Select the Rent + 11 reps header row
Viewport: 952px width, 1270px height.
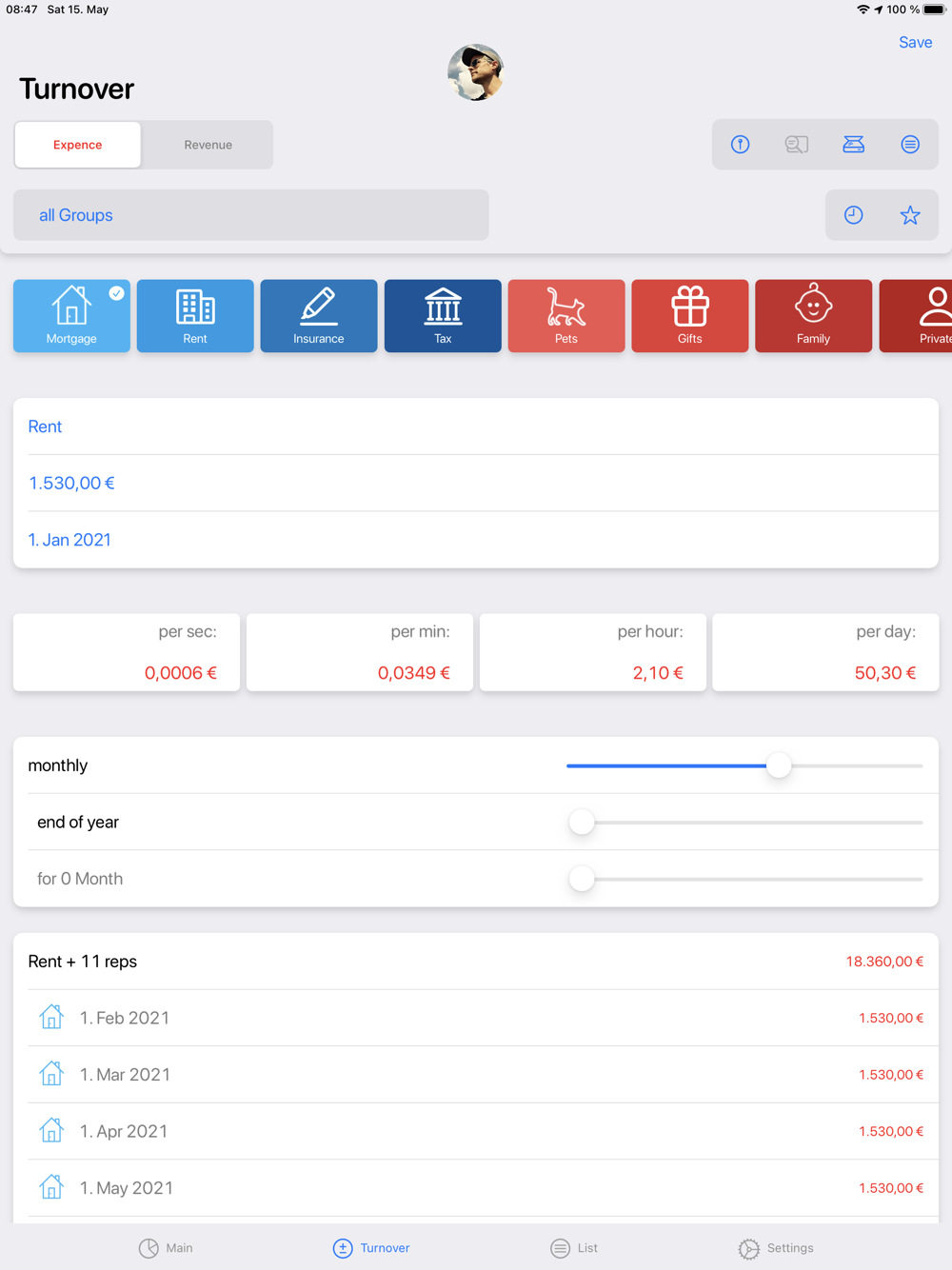[476, 962]
